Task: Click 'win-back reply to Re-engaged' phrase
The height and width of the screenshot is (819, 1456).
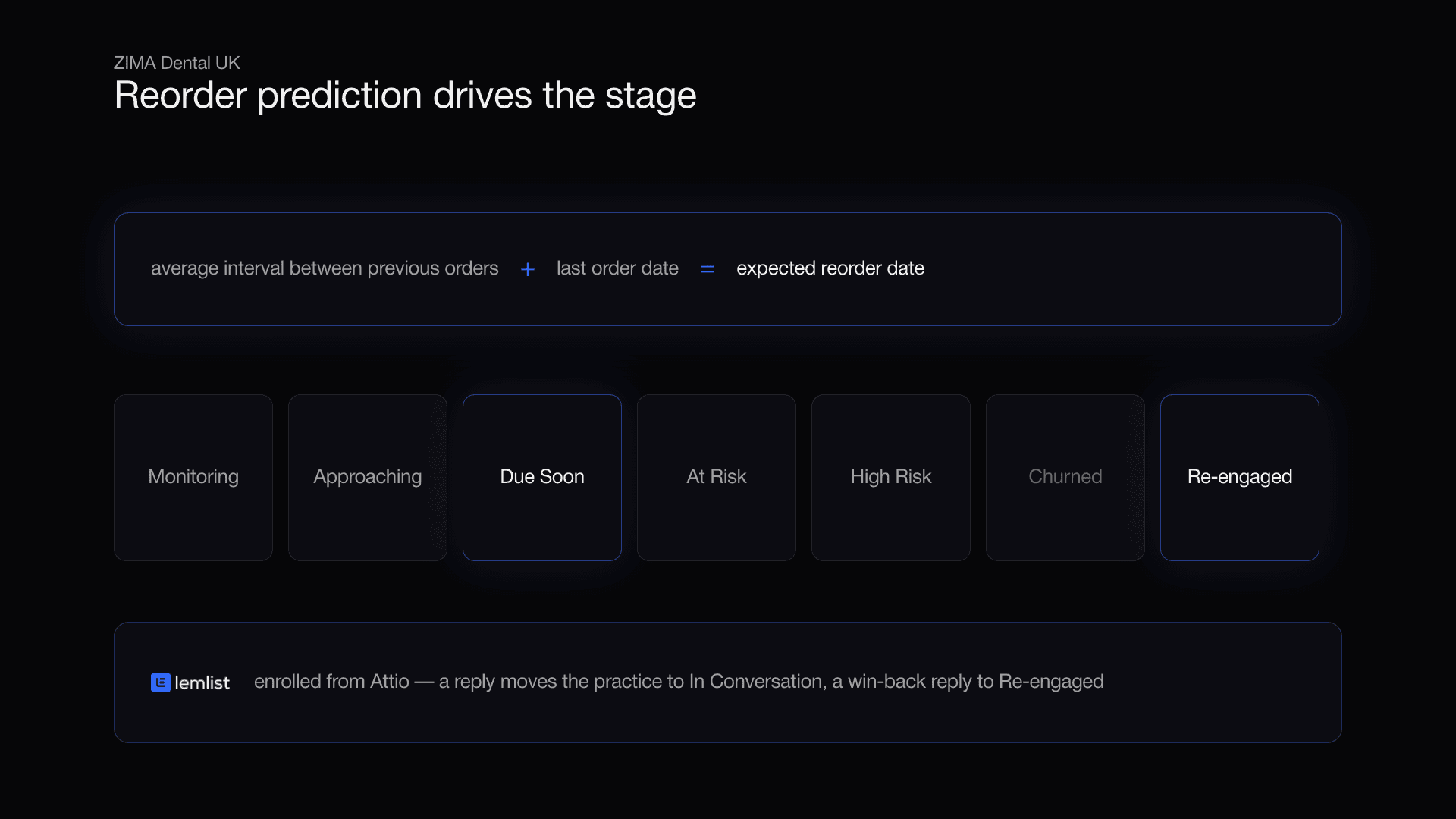Action: 975,682
